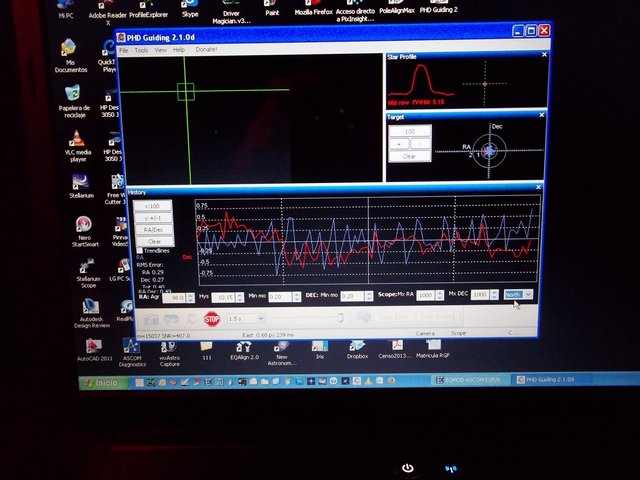The image size is (640, 480).
Task: Click Clear in the History panel
Action: [154, 241]
